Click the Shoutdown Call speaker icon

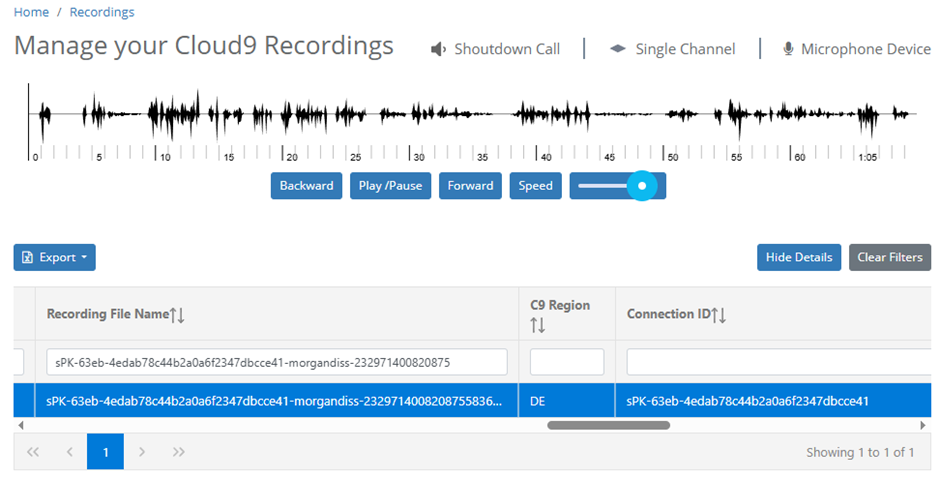click(x=438, y=49)
